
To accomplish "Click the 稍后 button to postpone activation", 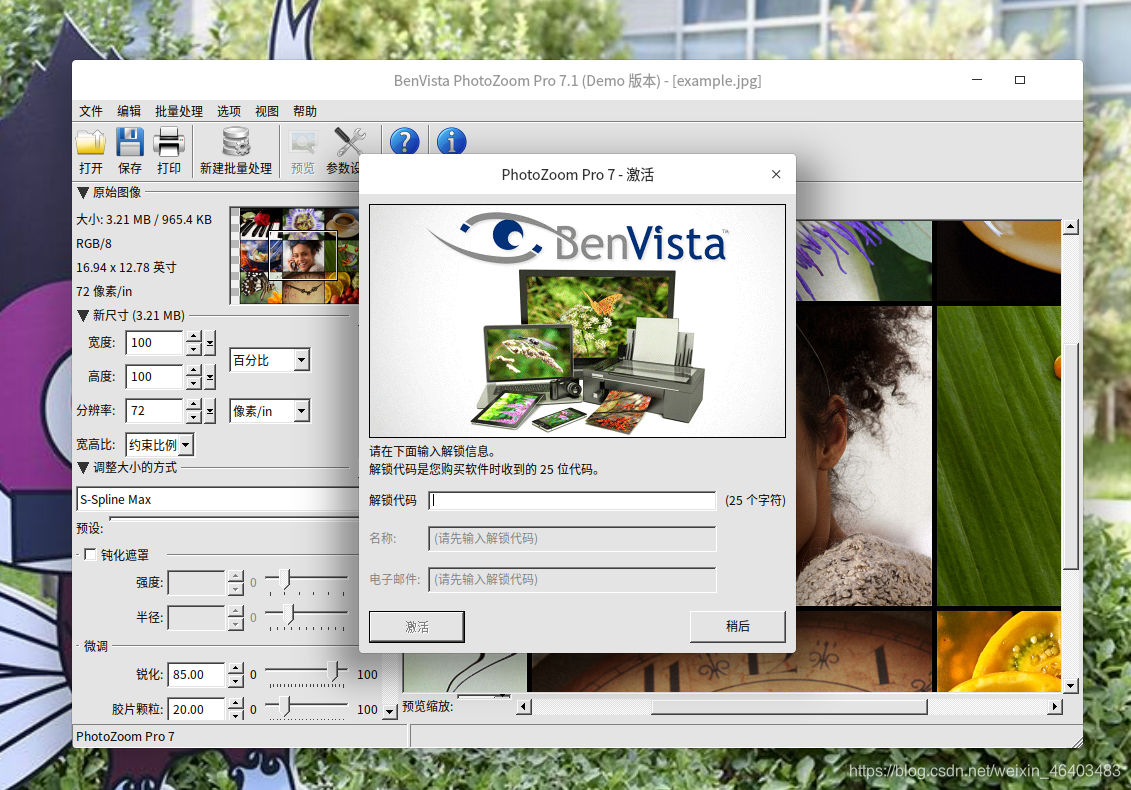I will tap(737, 626).
